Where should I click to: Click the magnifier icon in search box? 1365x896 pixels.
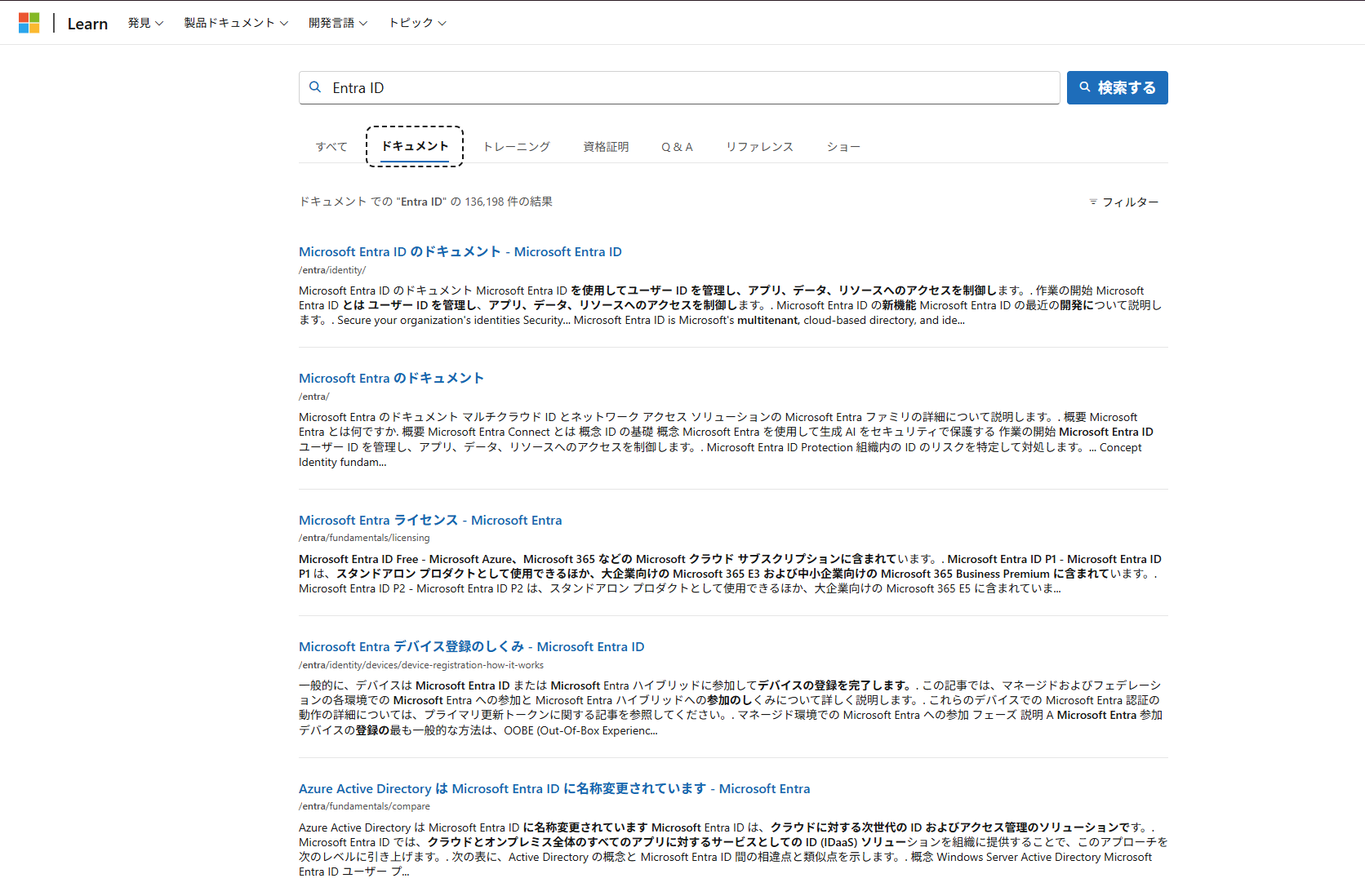pos(315,87)
